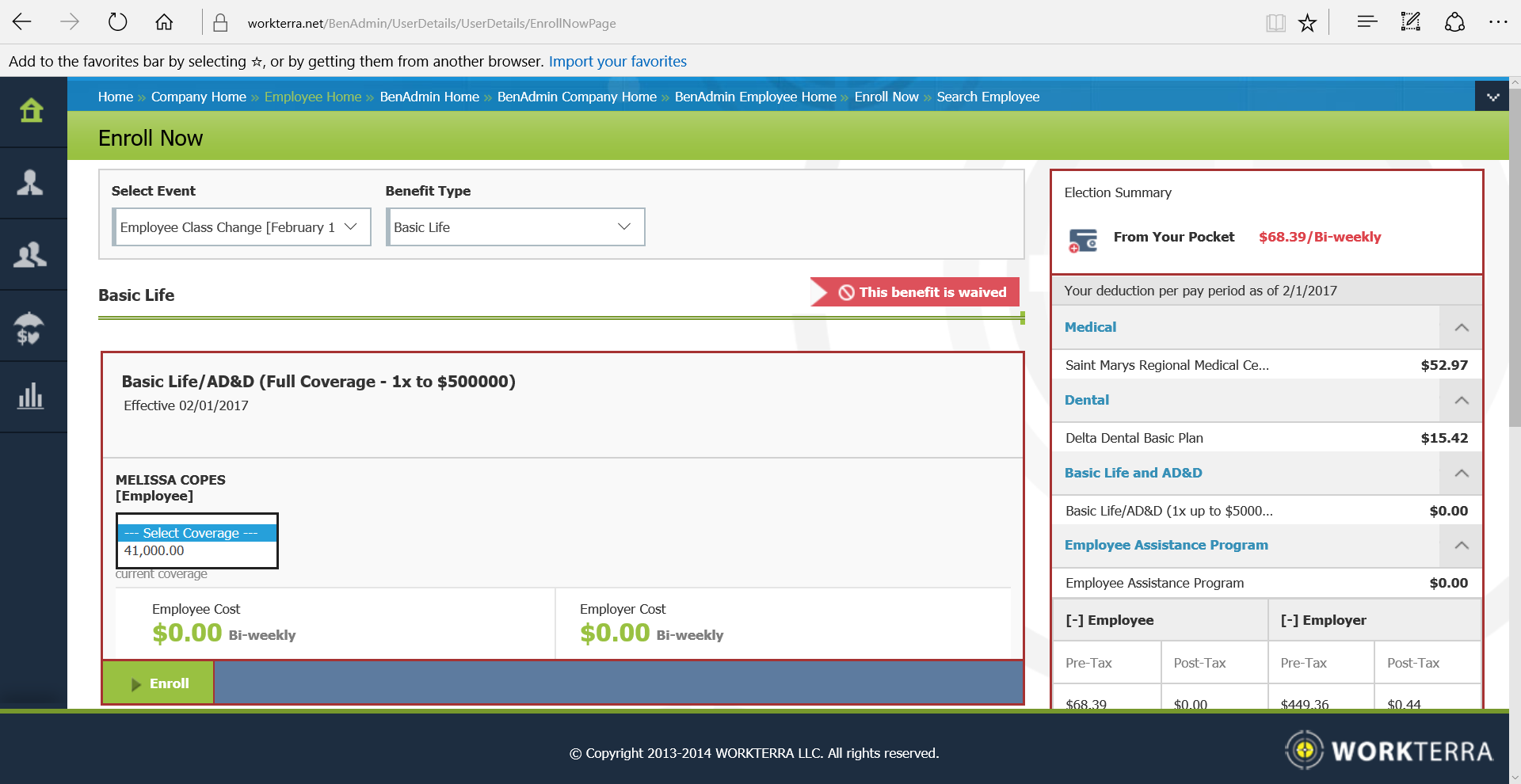Open the Web Notes pen icon
Viewport: 1521px width, 784px height.
[1410, 23]
